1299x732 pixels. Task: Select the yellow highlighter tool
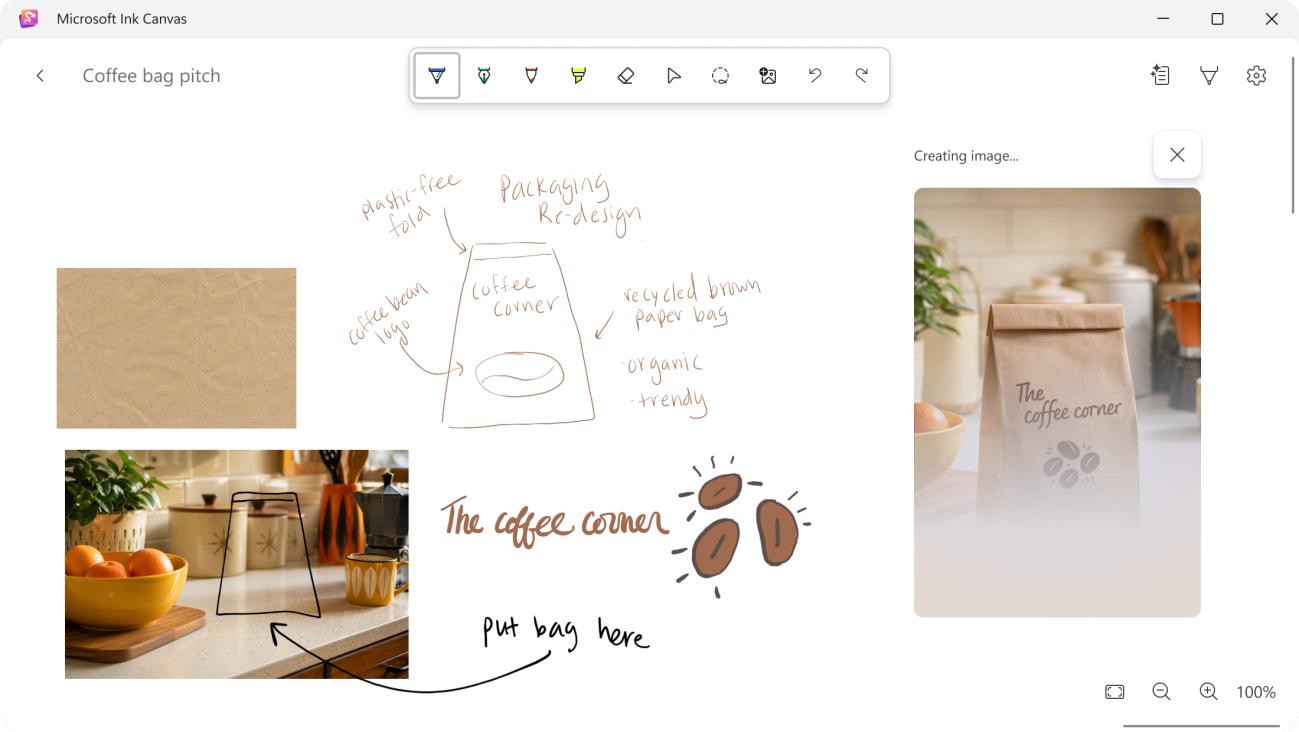click(578, 75)
